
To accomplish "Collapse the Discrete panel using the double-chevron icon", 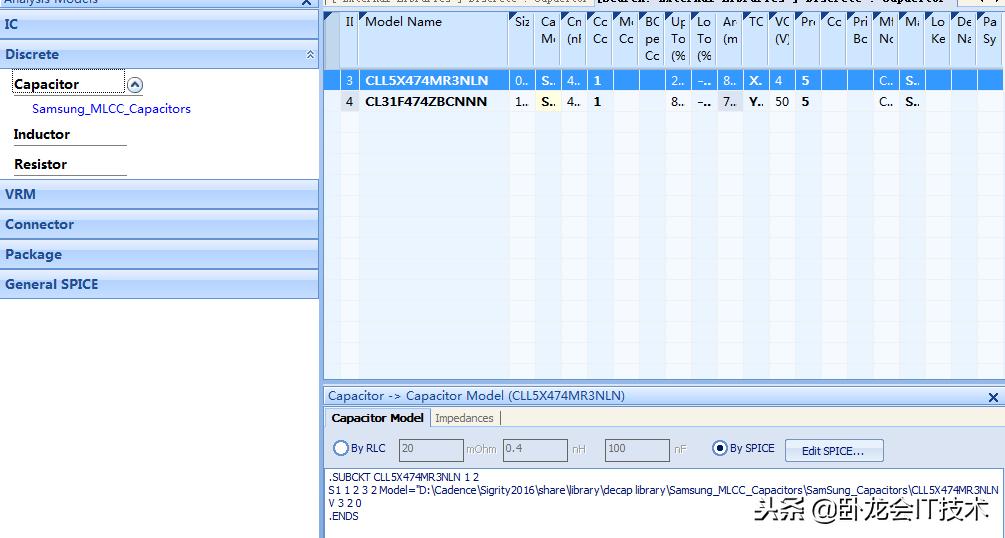I will 310,55.
